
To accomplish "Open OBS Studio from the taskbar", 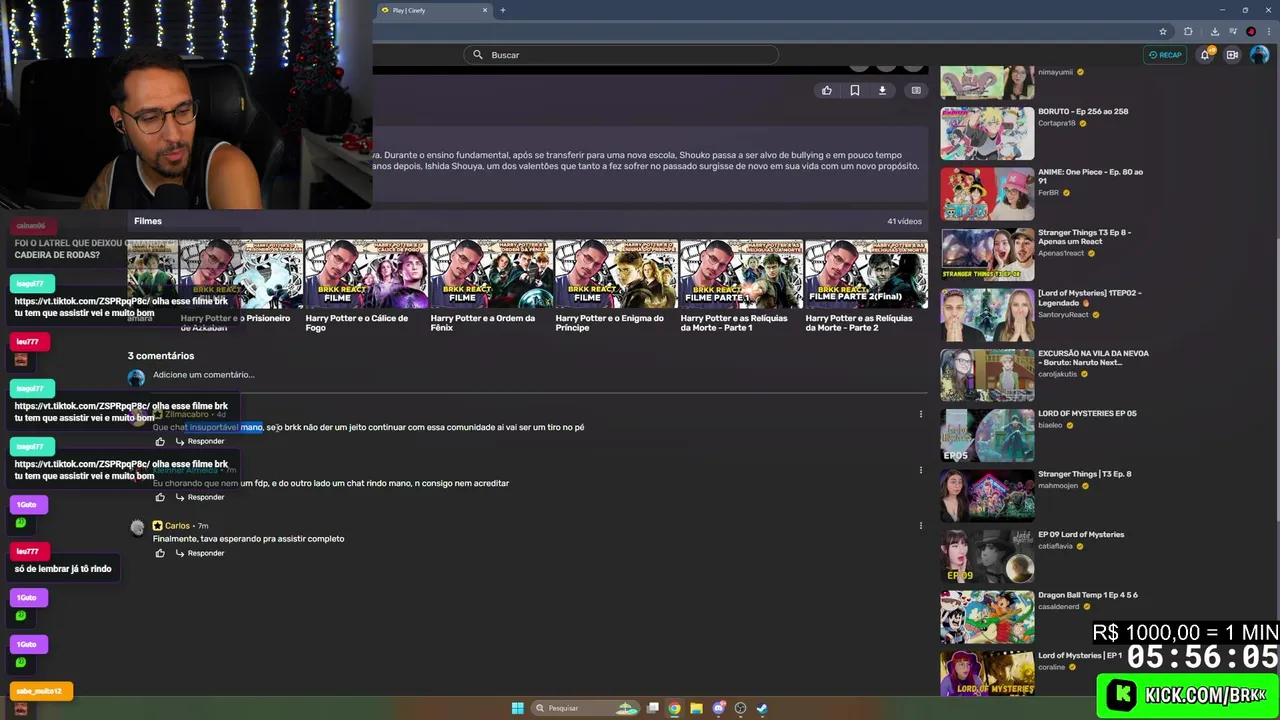I will pos(740,708).
